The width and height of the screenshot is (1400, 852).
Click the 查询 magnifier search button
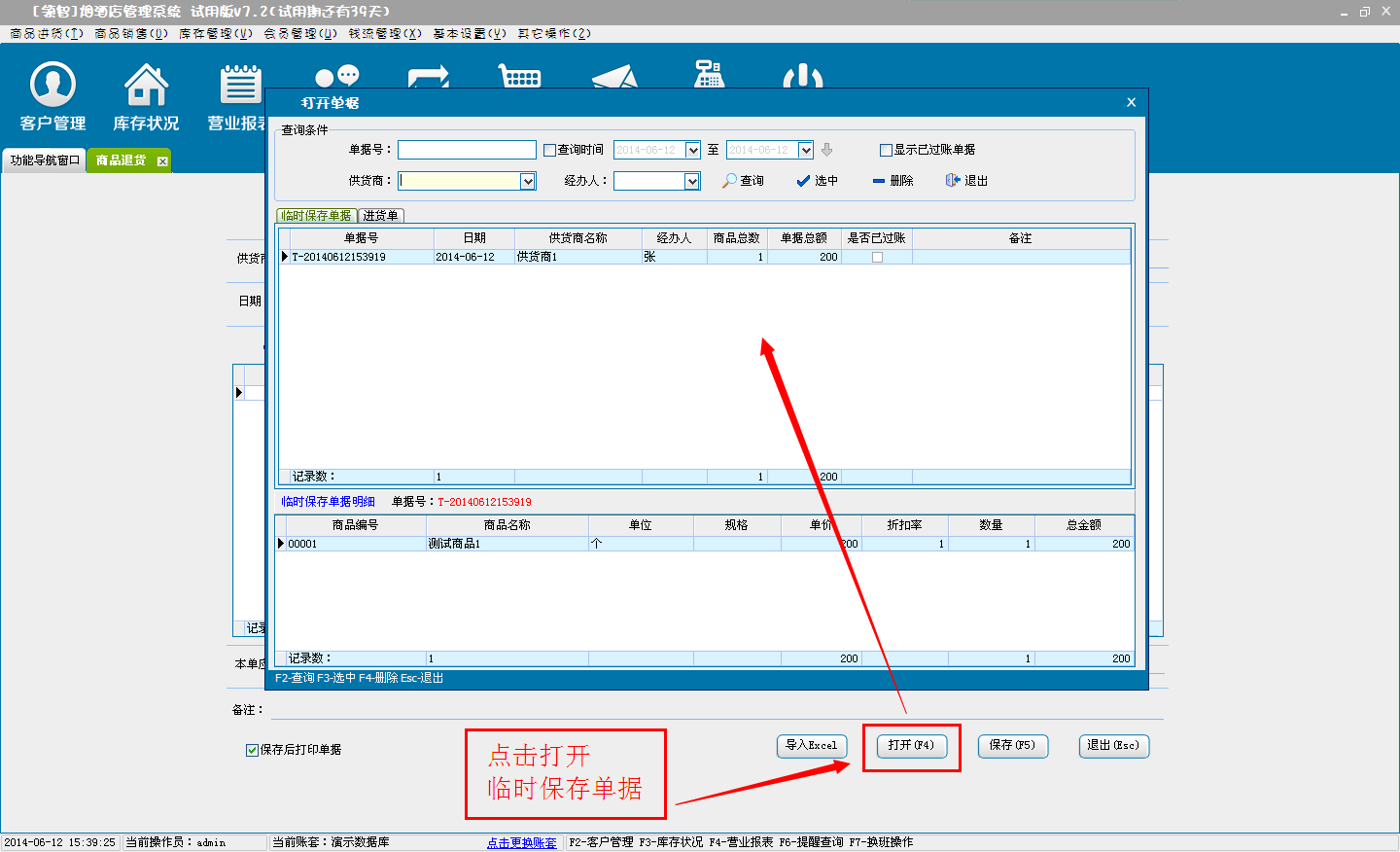743,181
